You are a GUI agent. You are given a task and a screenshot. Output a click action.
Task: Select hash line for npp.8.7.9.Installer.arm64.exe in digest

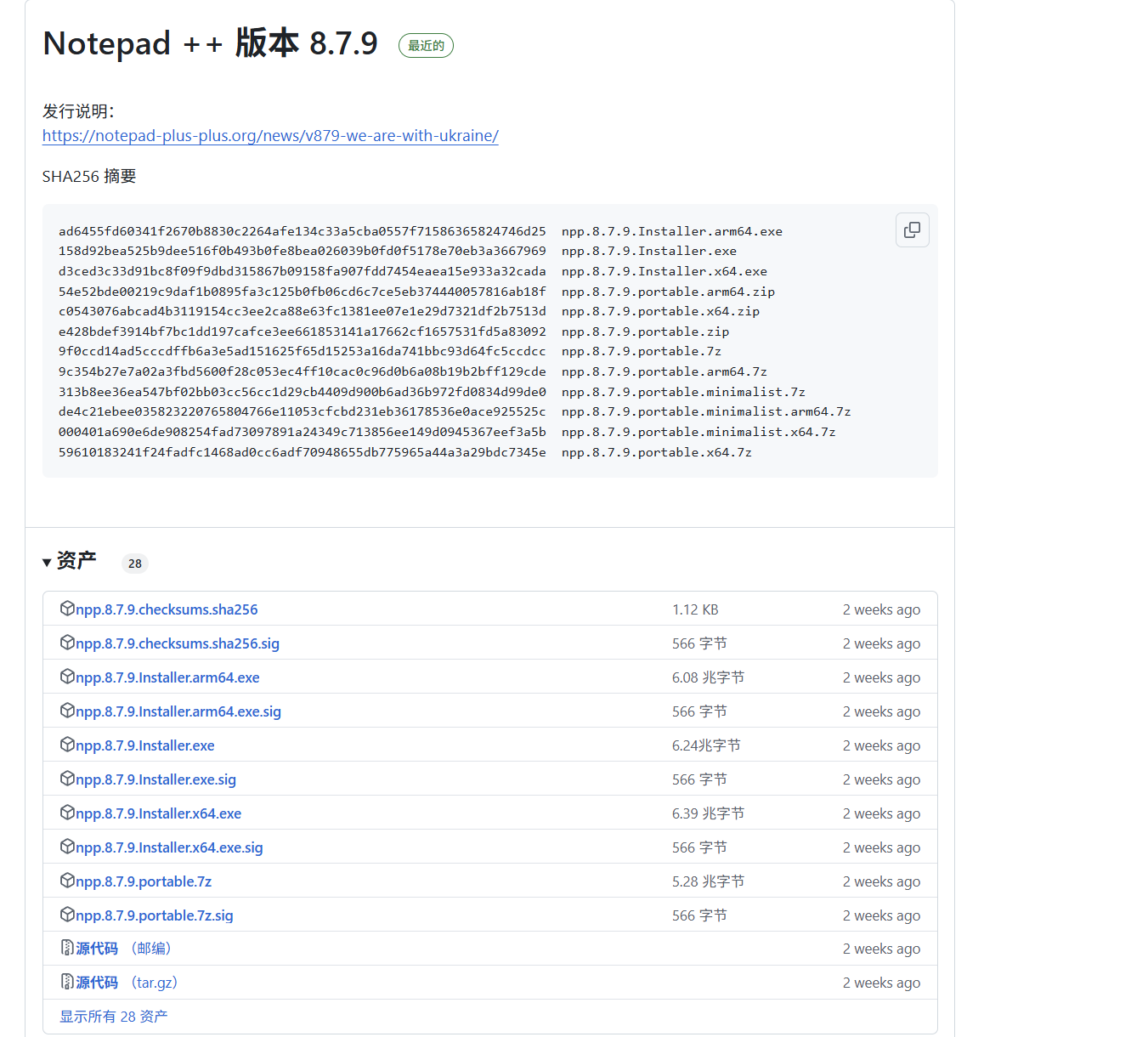[x=421, y=231]
